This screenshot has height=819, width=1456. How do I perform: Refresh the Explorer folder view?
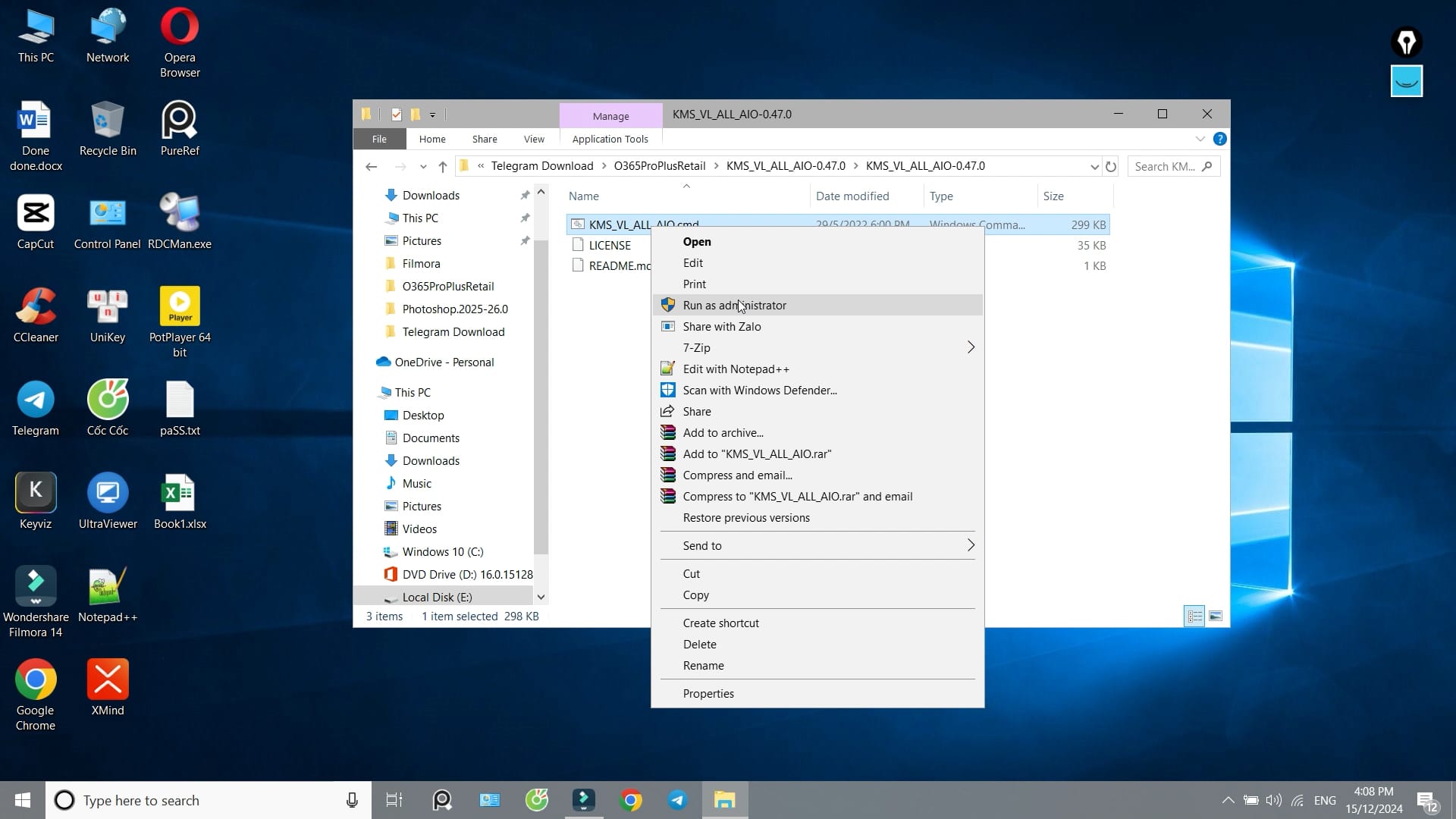pos(1111,166)
